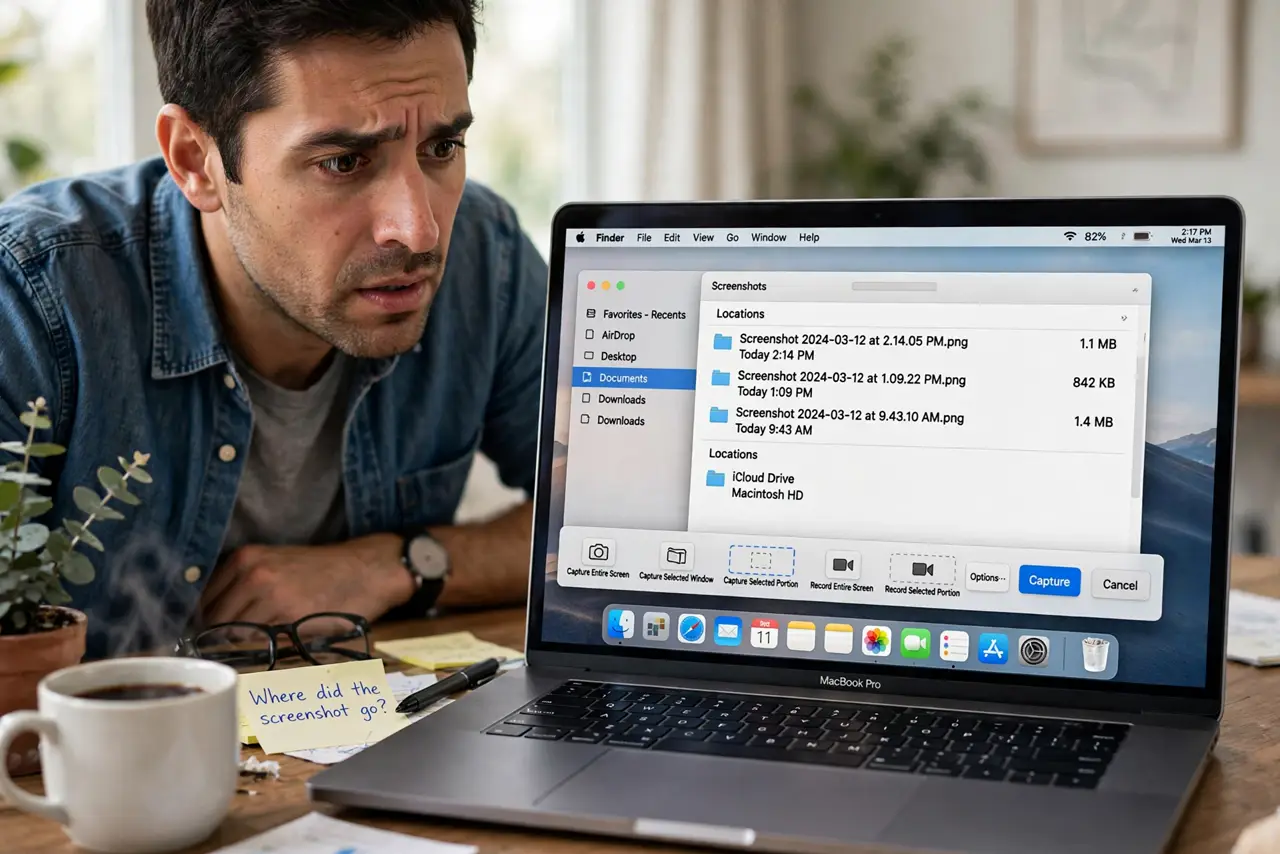The width and height of the screenshot is (1280, 854).
Task: Click the folder icon beside iCloud Drive
Action: pyautogui.click(x=715, y=479)
